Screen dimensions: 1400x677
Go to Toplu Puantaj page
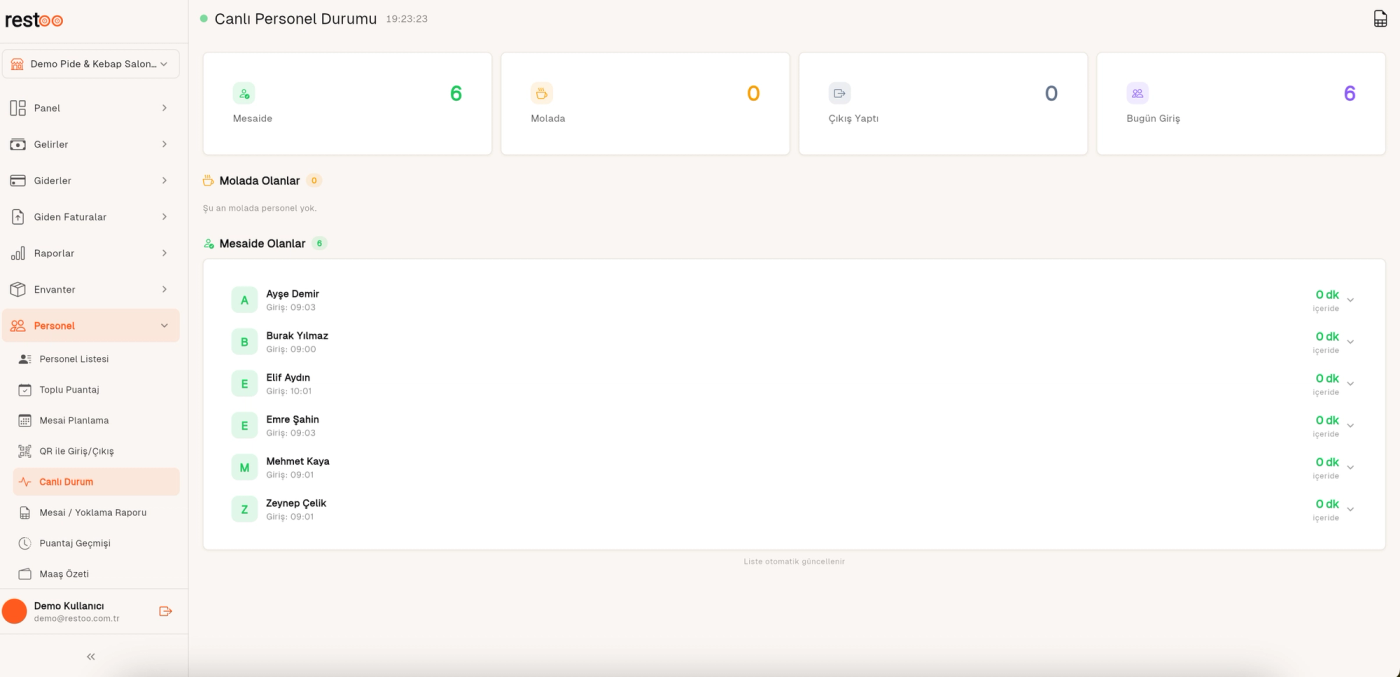pos(96,390)
